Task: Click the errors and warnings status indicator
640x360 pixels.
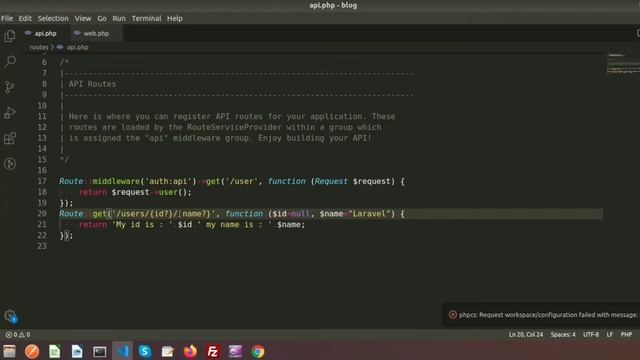Action: tap(18, 334)
